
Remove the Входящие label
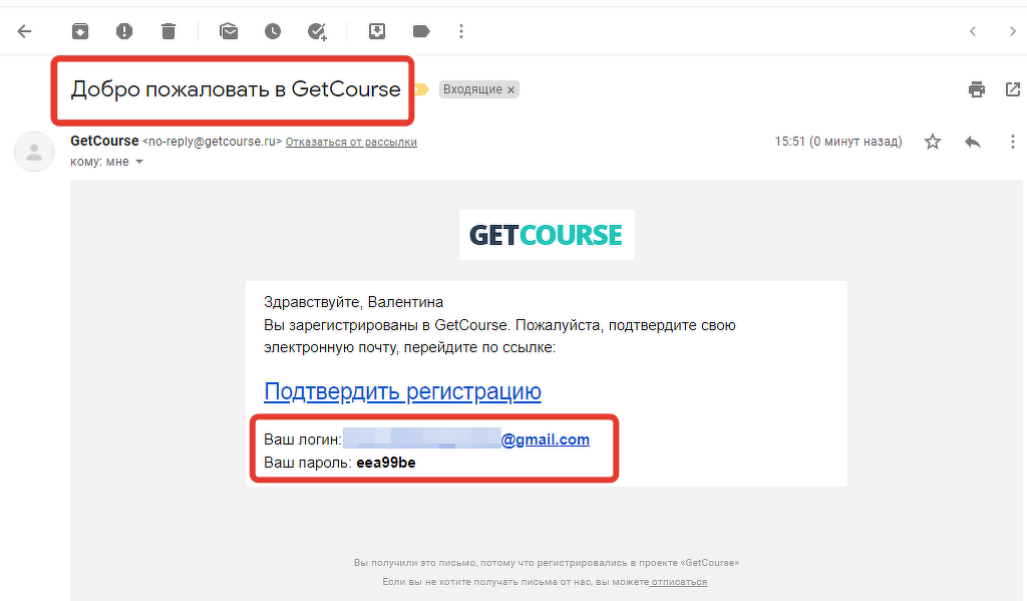click(511, 90)
